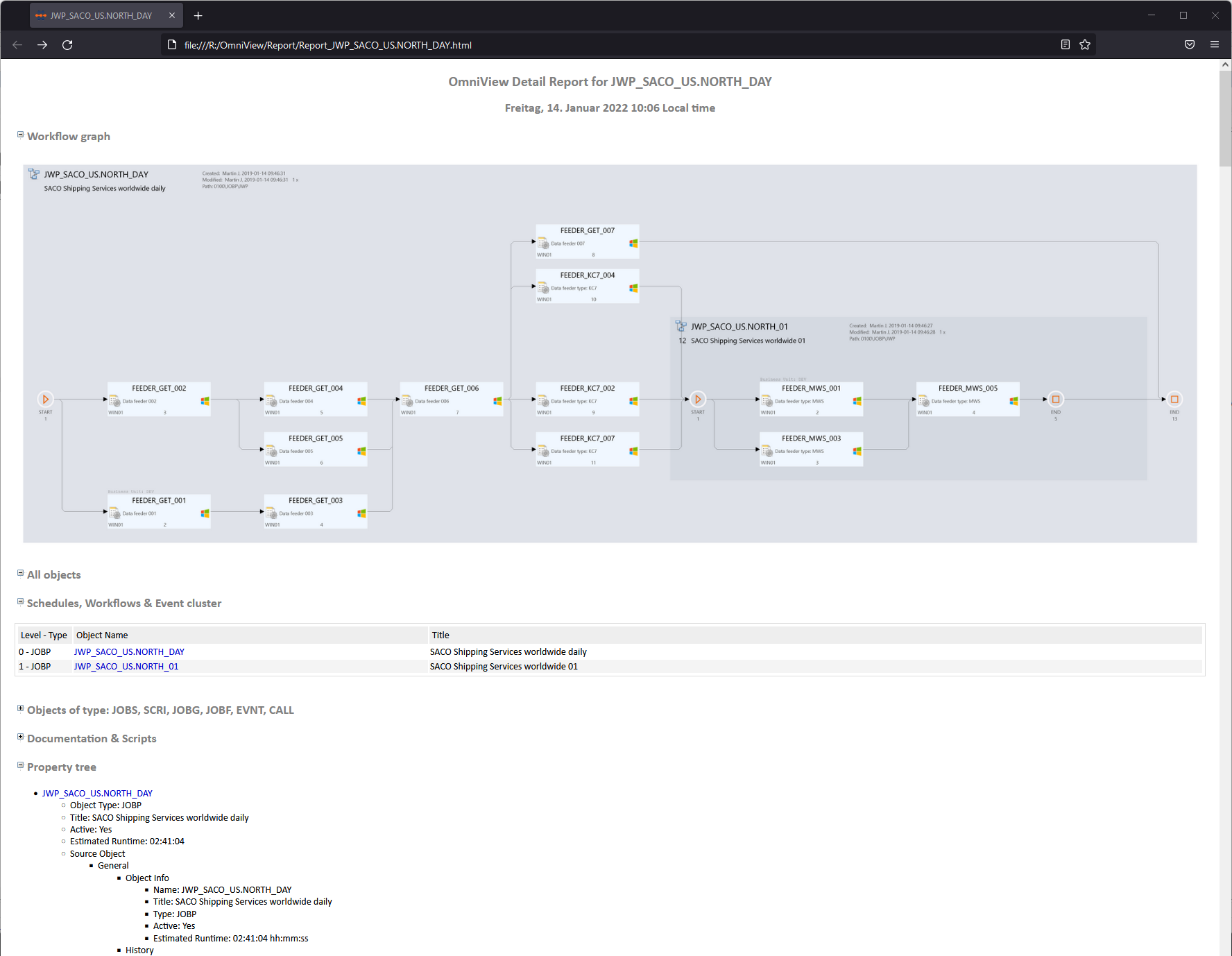Click the Windows icon on FEEDER_GET_007 node
1232x956 pixels.
tap(632, 244)
